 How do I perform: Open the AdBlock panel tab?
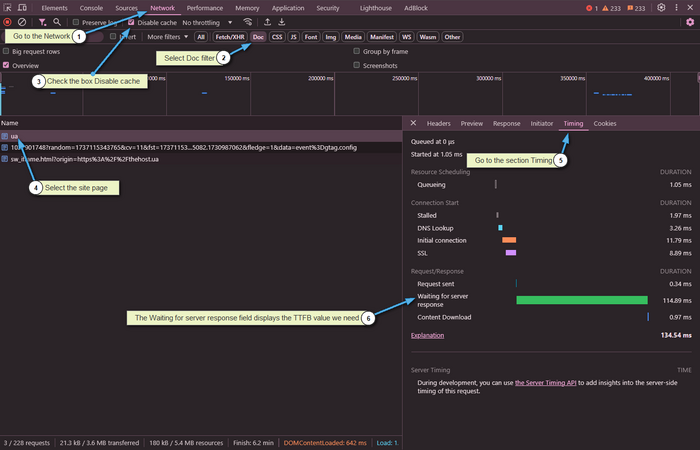coord(416,8)
